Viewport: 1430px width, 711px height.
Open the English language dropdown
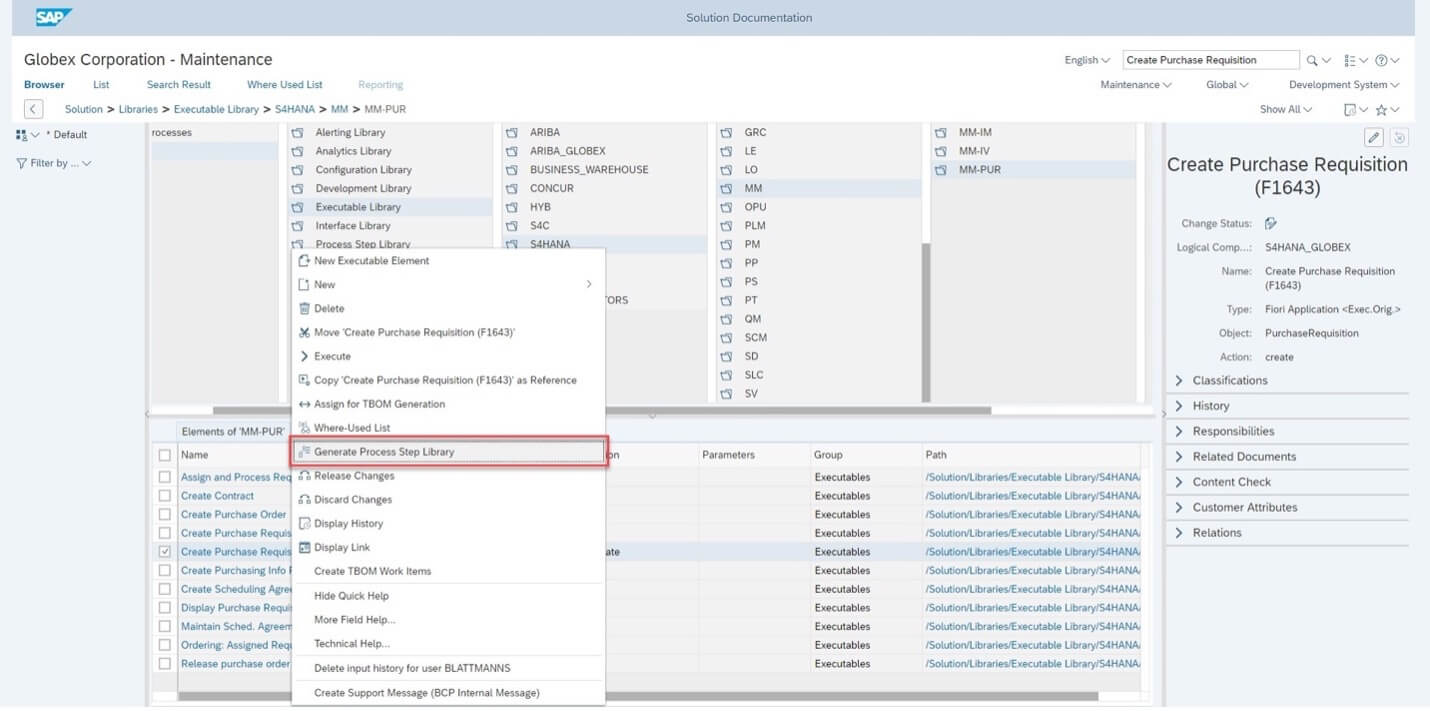tap(1086, 60)
